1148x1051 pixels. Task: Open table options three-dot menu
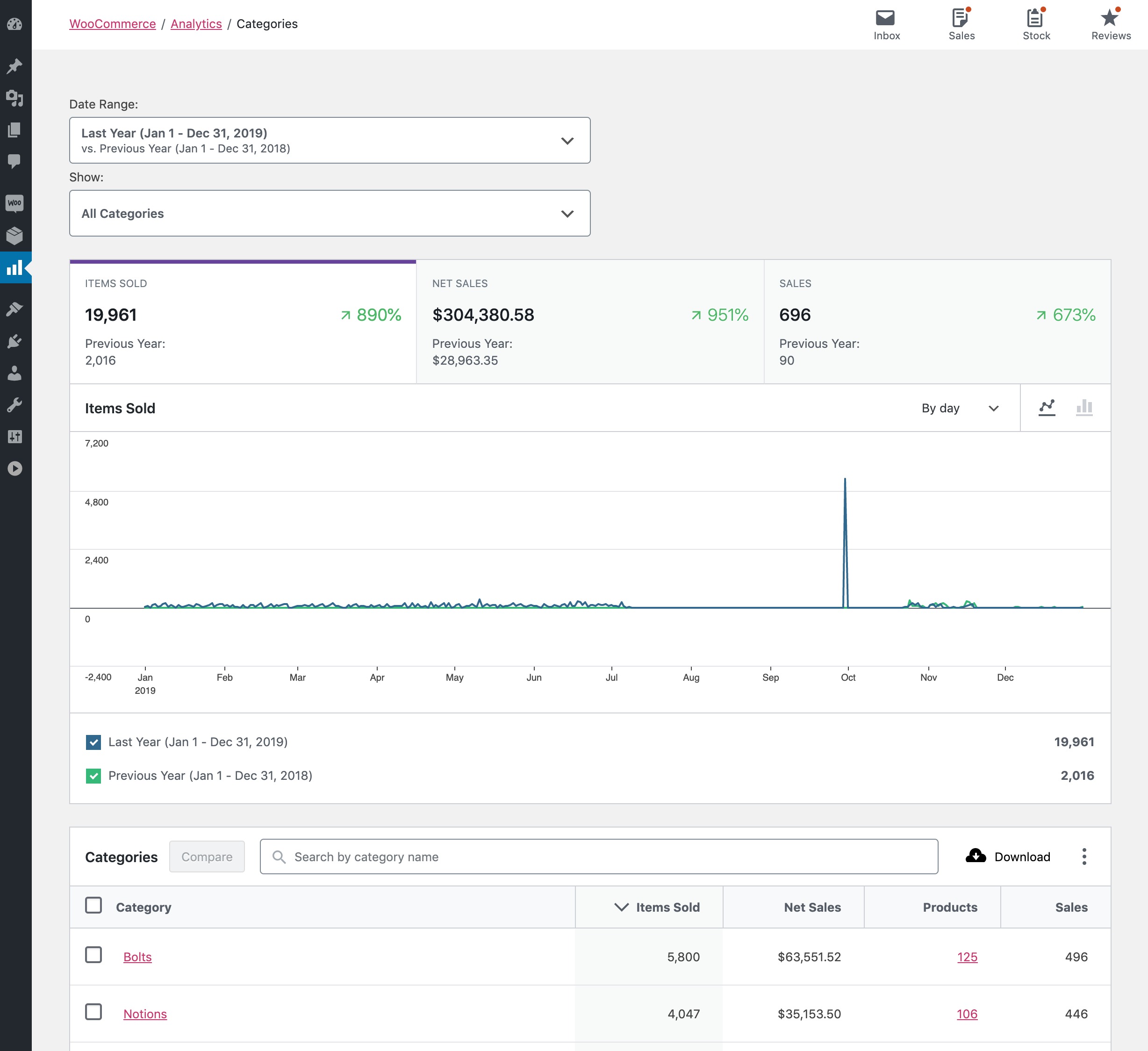click(x=1084, y=857)
